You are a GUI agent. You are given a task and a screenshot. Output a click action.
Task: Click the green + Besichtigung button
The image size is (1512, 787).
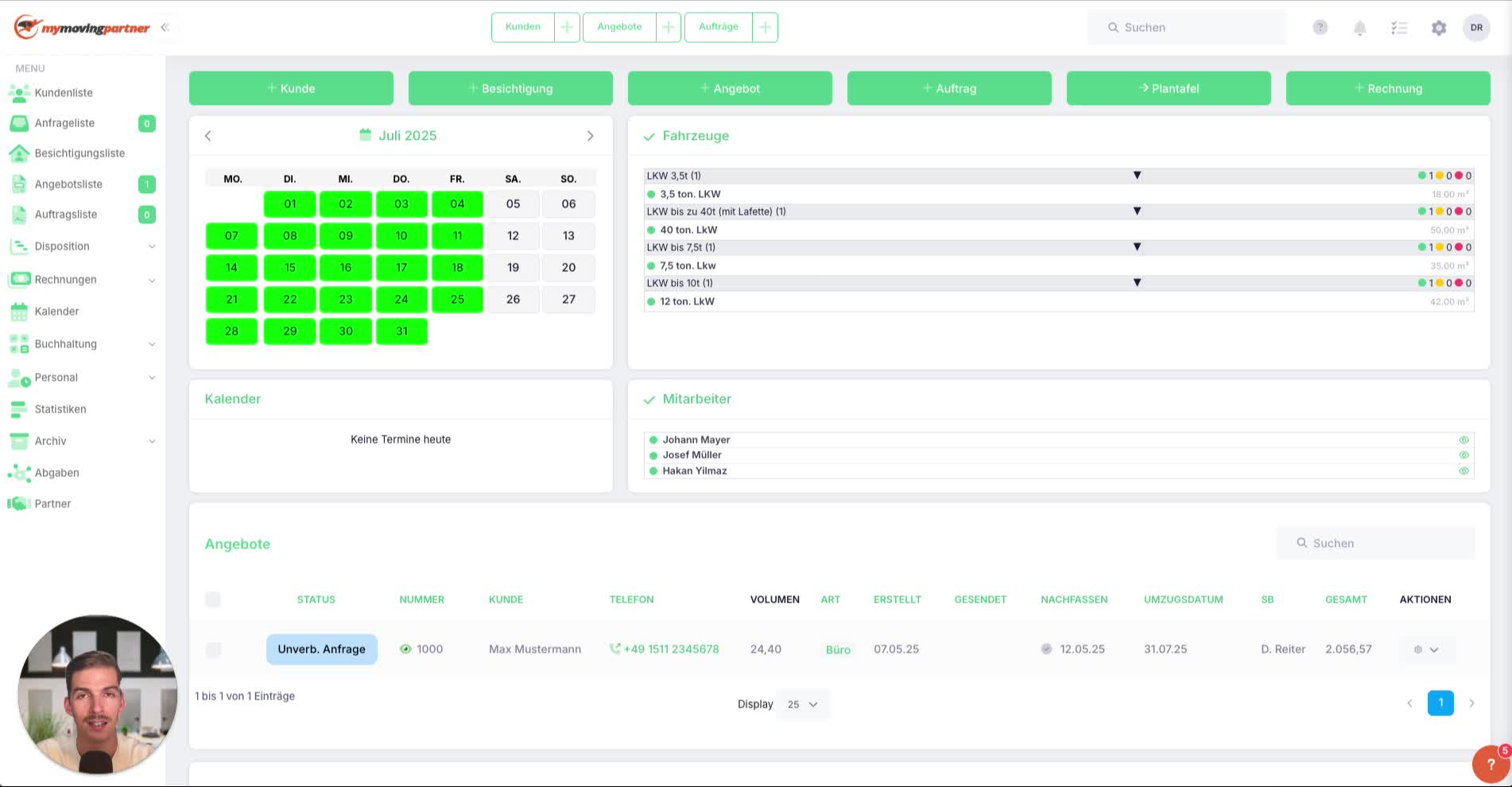(510, 88)
